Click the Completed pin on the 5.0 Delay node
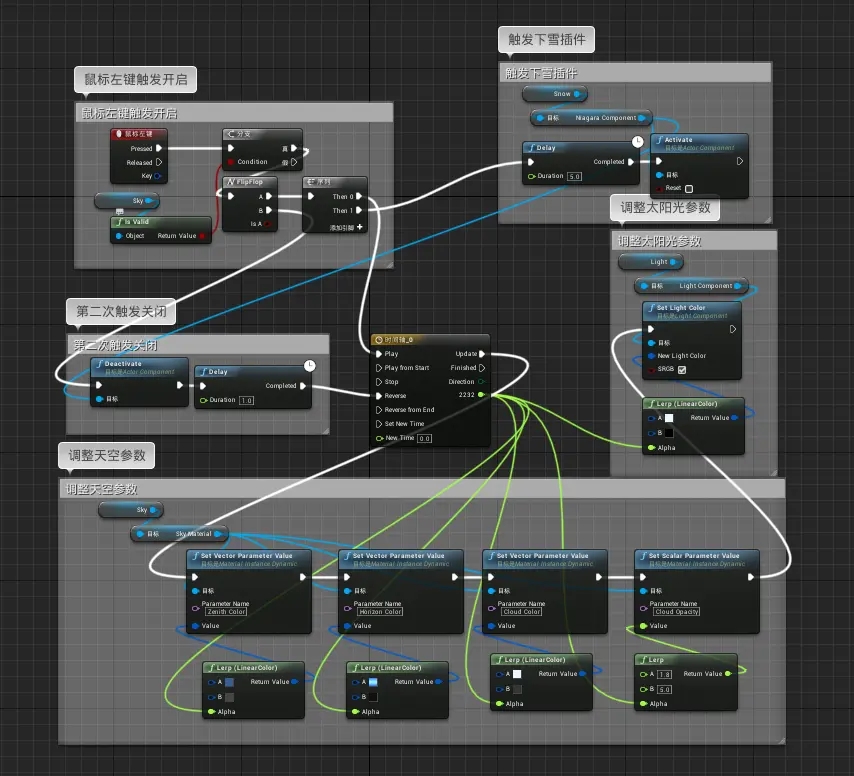854x776 pixels. [x=631, y=162]
